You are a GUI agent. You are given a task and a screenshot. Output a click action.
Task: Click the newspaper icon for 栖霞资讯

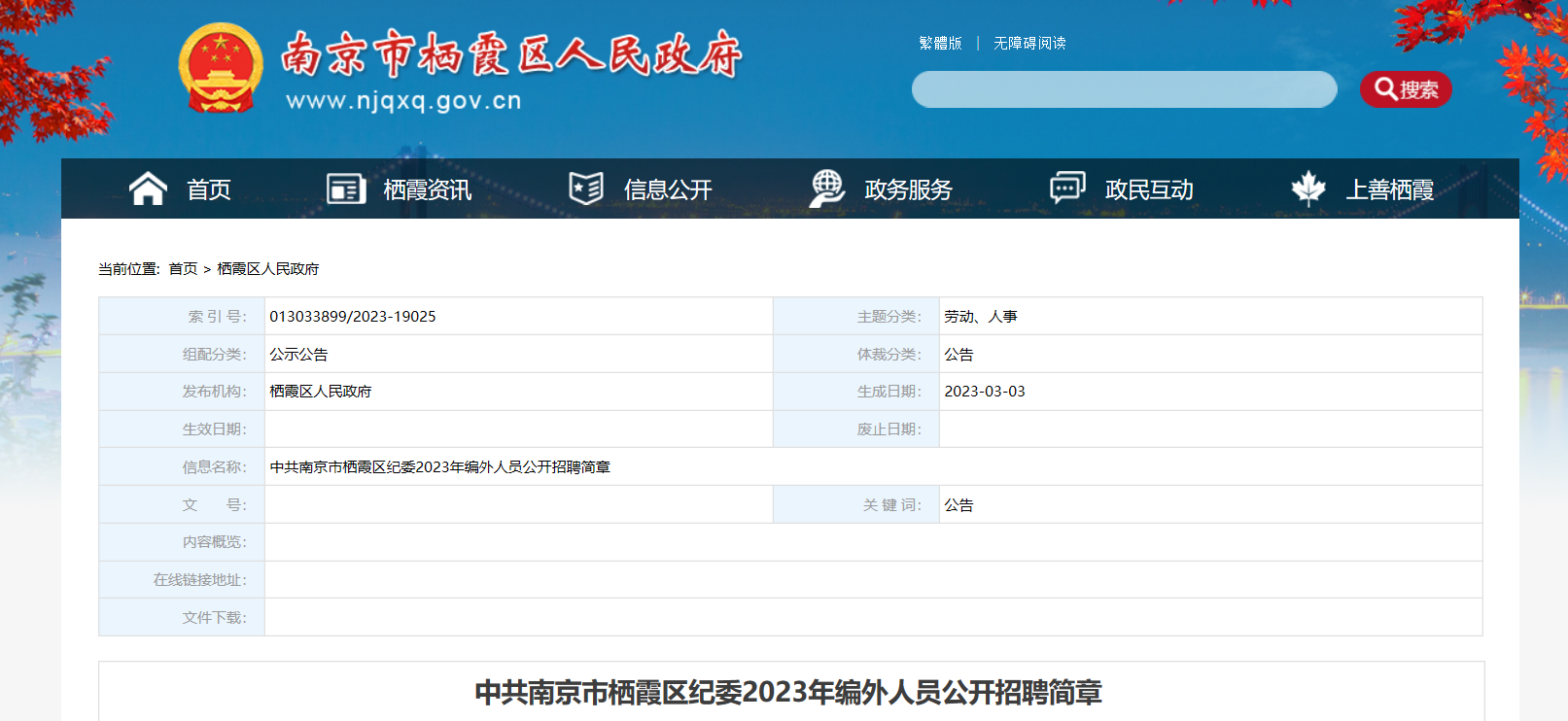coord(346,189)
